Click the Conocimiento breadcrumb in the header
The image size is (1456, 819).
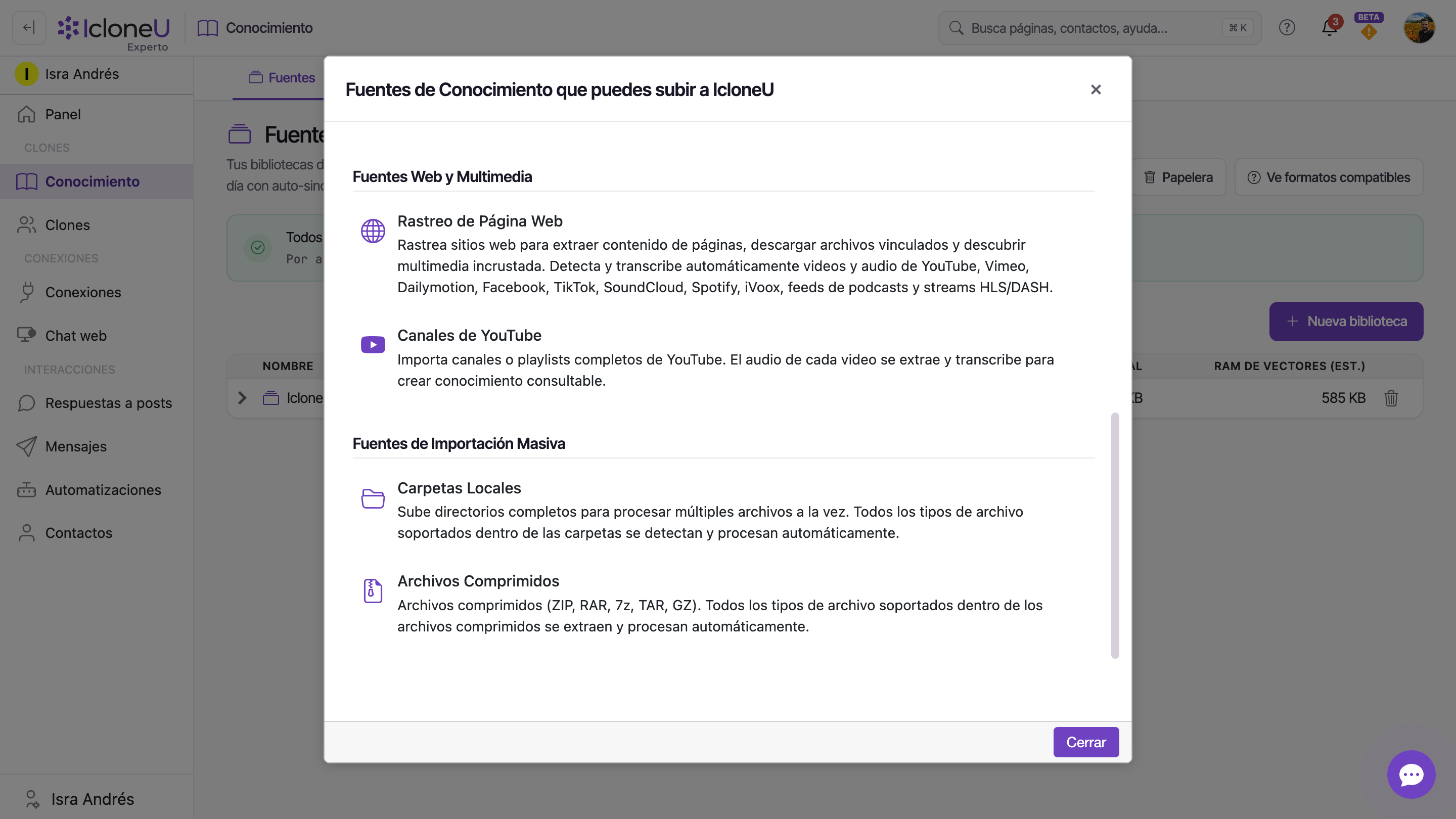255,28
